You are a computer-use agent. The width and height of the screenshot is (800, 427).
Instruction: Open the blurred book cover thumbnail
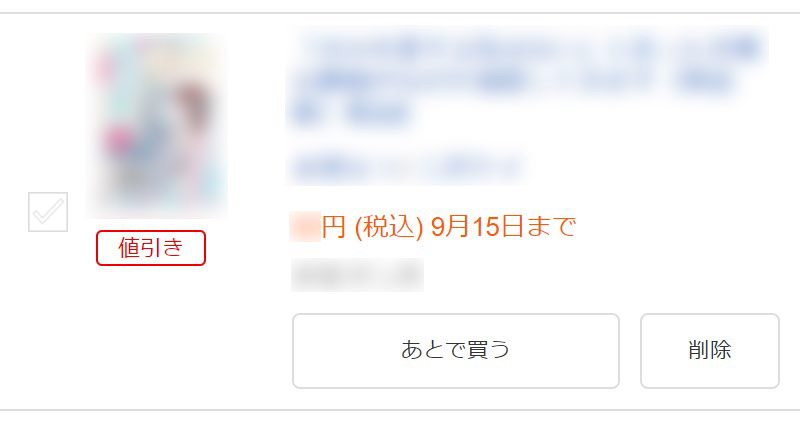[x=157, y=125]
